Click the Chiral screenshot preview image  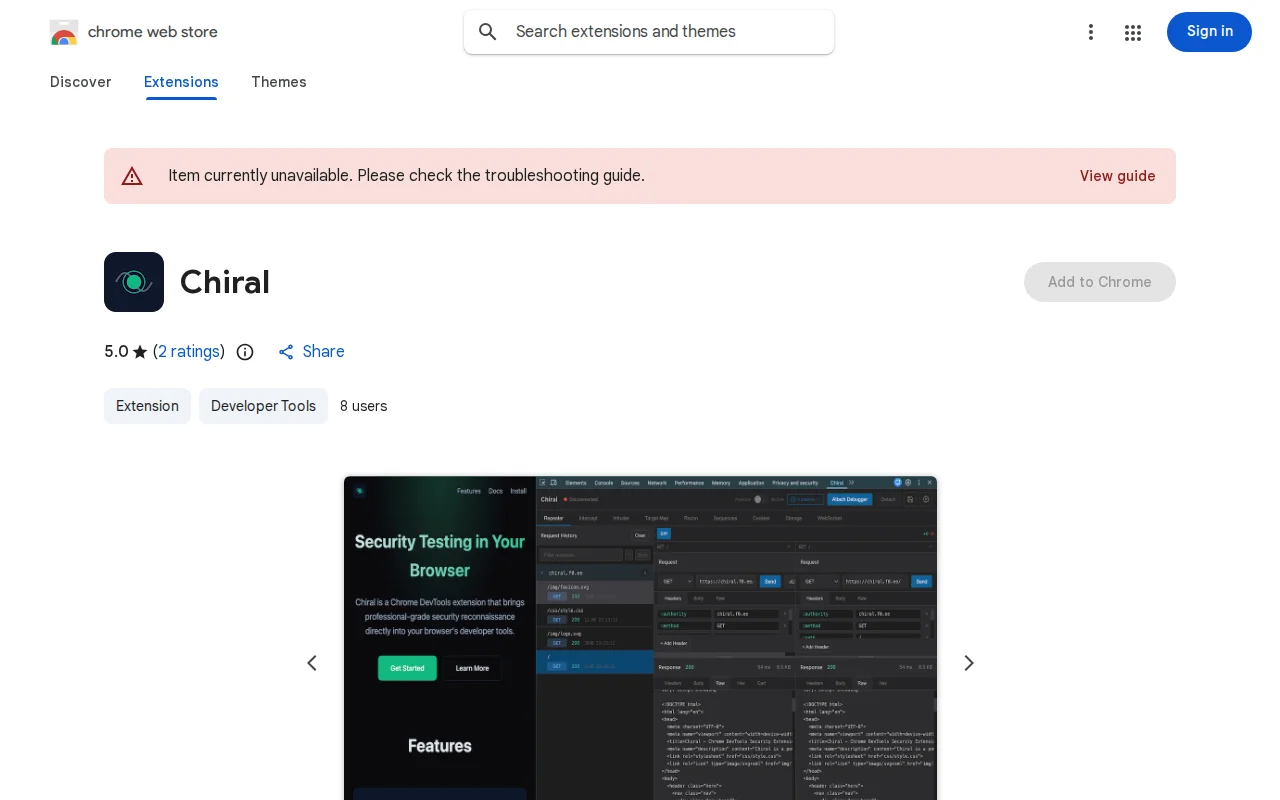pyautogui.click(x=640, y=638)
